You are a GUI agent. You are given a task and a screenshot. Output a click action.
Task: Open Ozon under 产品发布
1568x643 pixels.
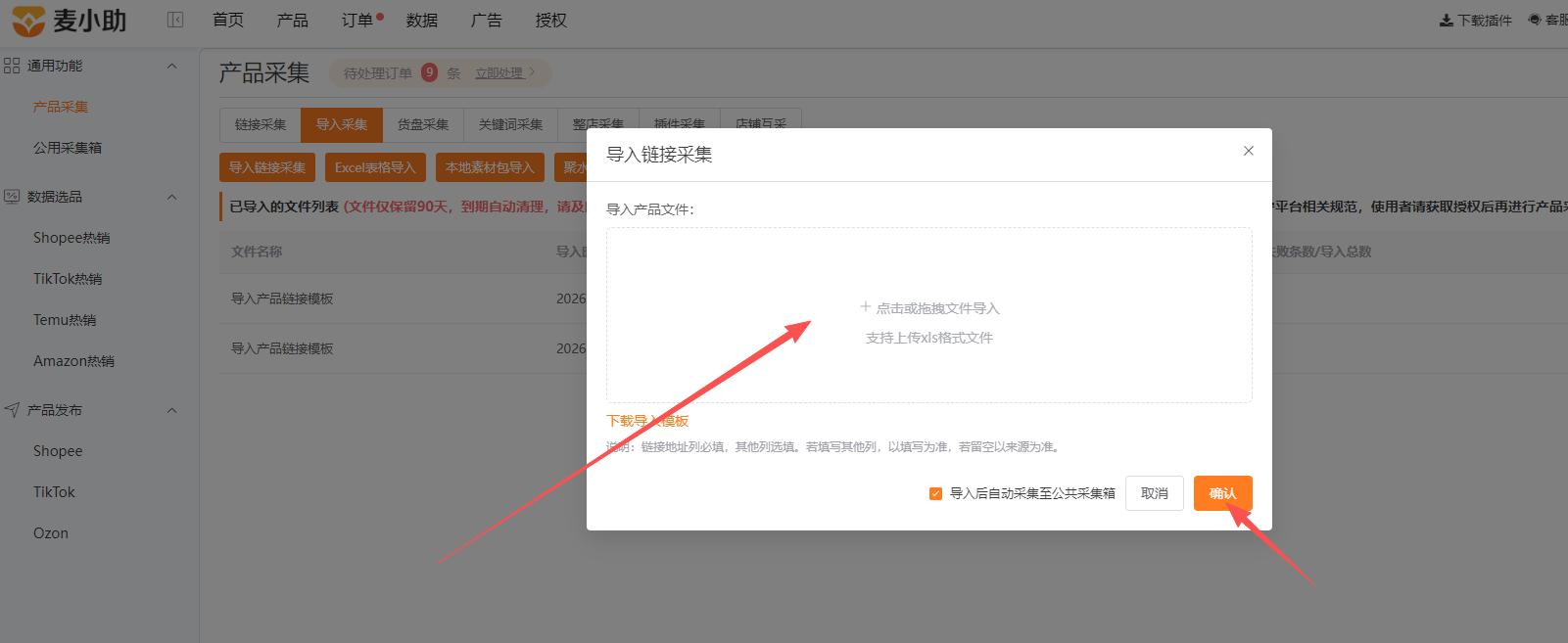pyautogui.click(x=51, y=533)
